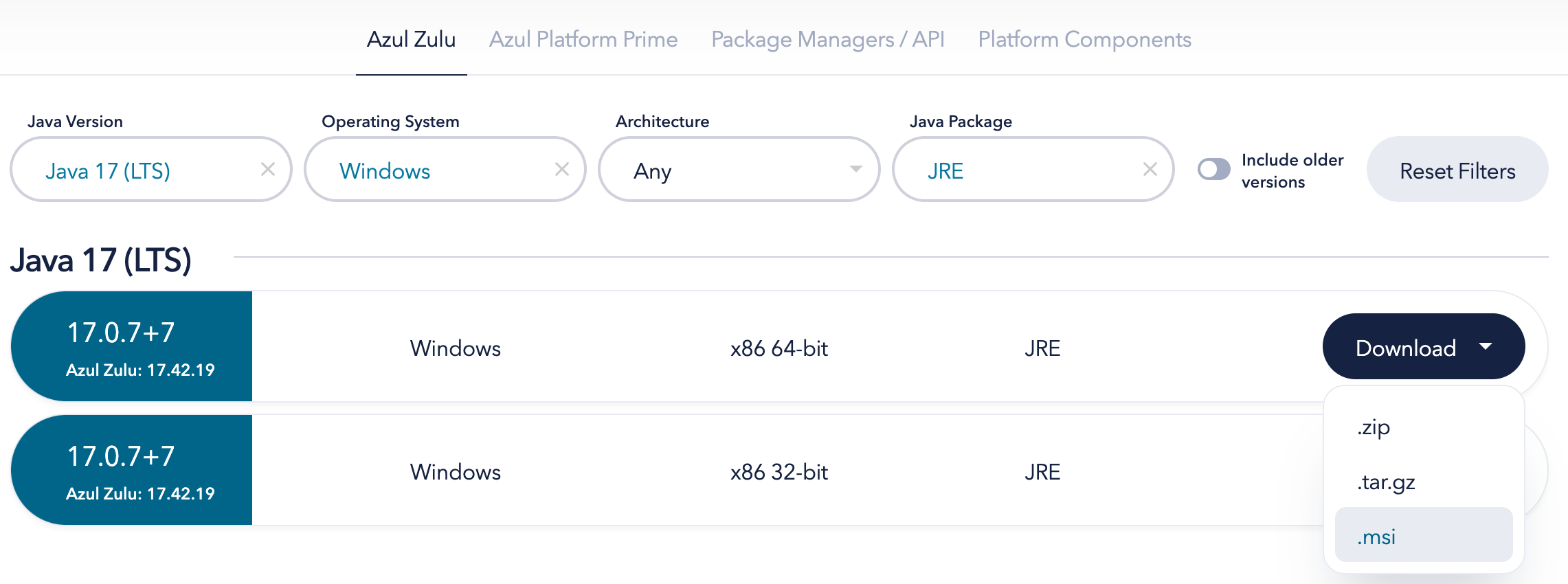The width and height of the screenshot is (1568, 584).
Task: Select the 17.0.7+7 x86 32-bit version badge
Action: (x=132, y=470)
